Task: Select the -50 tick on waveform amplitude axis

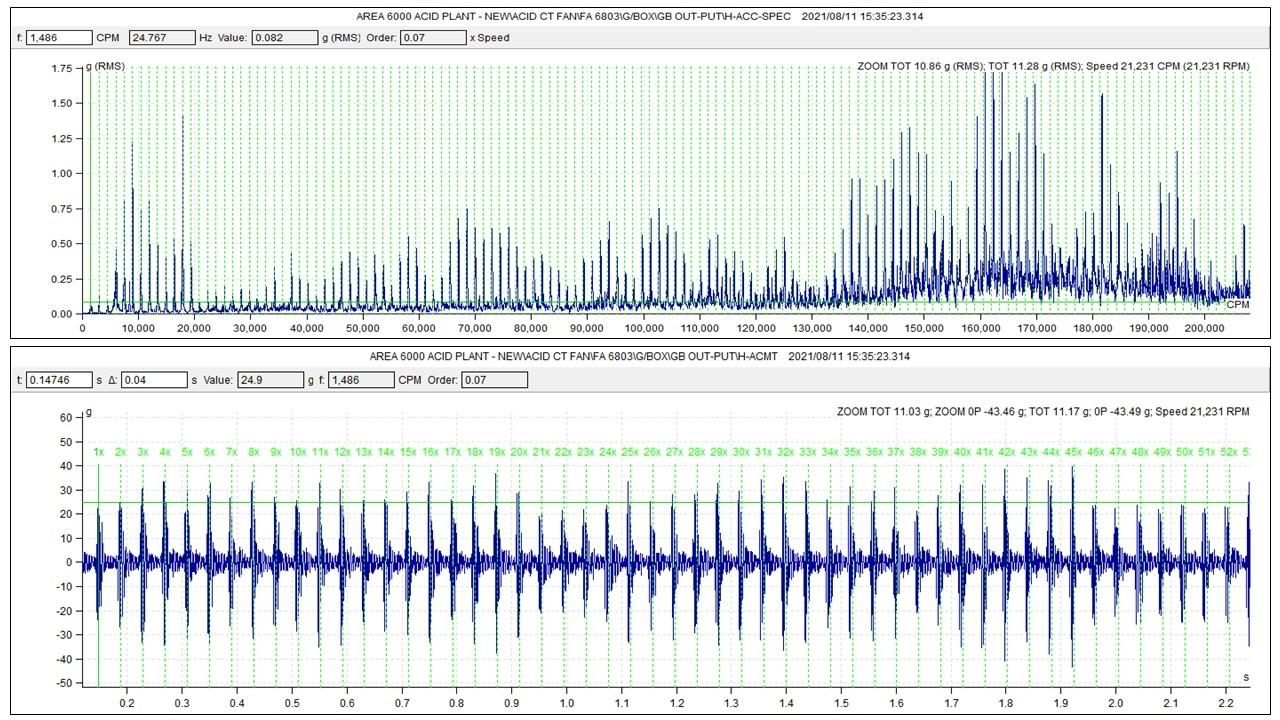Action: (x=65, y=683)
